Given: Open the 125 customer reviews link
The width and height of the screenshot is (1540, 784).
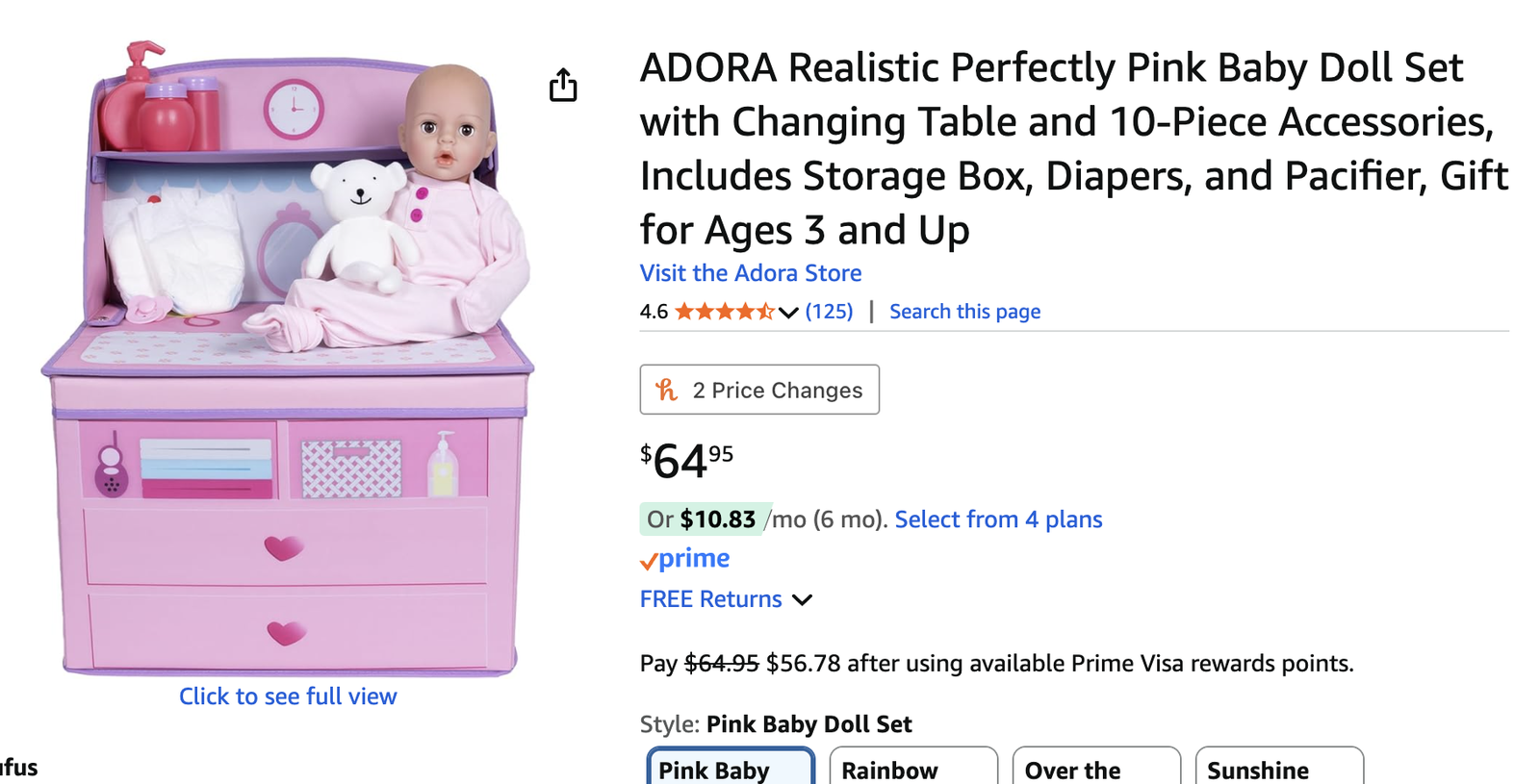Looking at the screenshot, I should [x=829, y=312].
